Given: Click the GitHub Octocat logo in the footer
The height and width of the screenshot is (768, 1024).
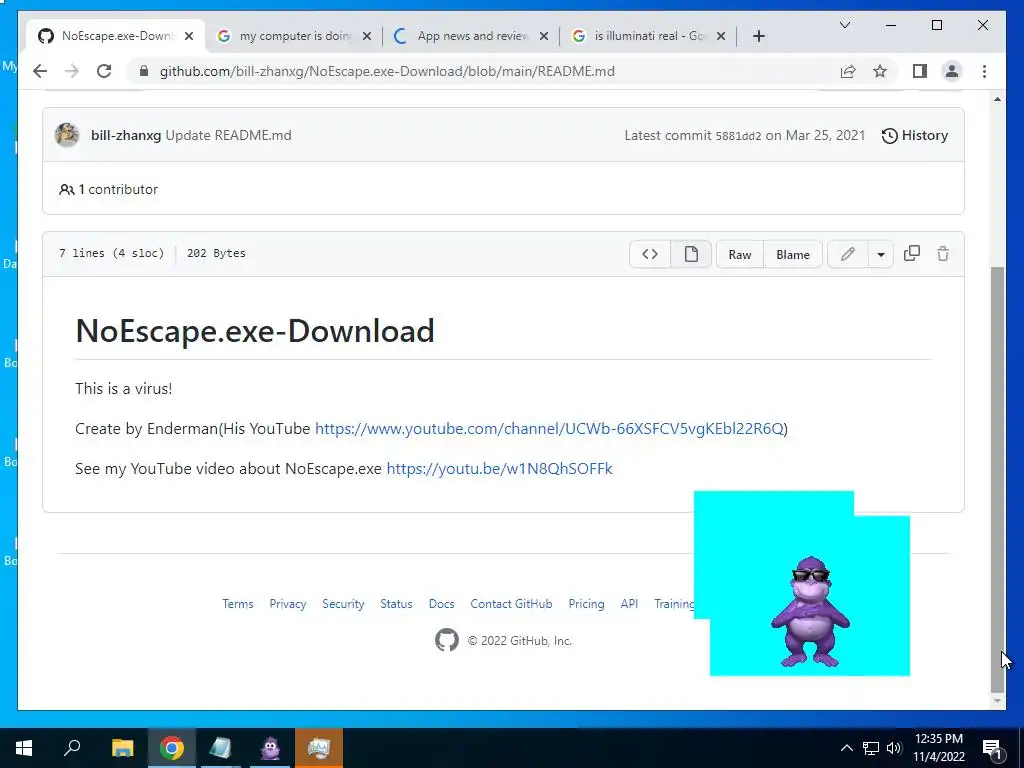Looking at the screenshot, I should pyautogui.click(x=447, y=640).
